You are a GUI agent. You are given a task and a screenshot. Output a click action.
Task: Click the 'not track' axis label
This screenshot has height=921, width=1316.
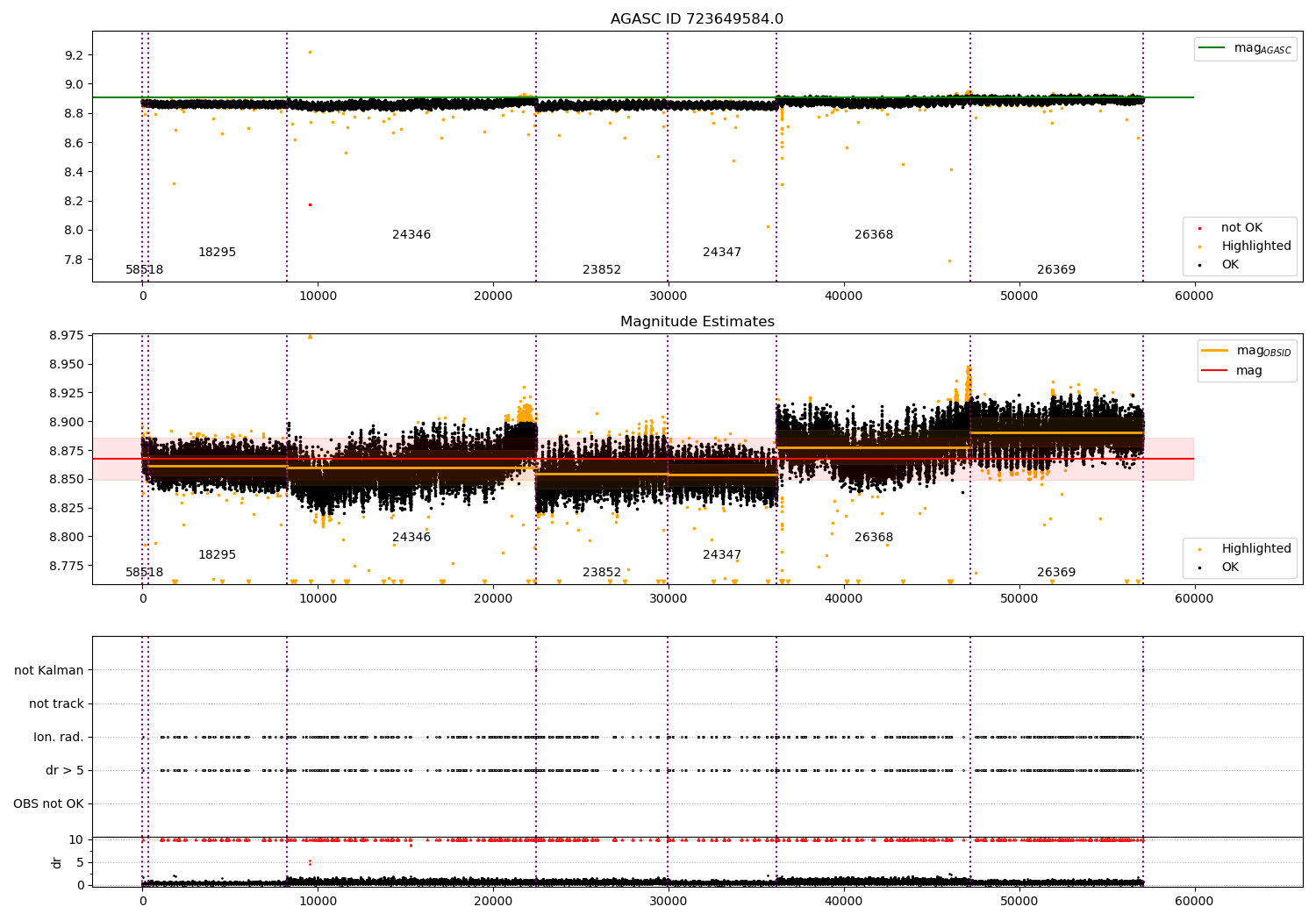pyautogui.click(x=56, y=704)
